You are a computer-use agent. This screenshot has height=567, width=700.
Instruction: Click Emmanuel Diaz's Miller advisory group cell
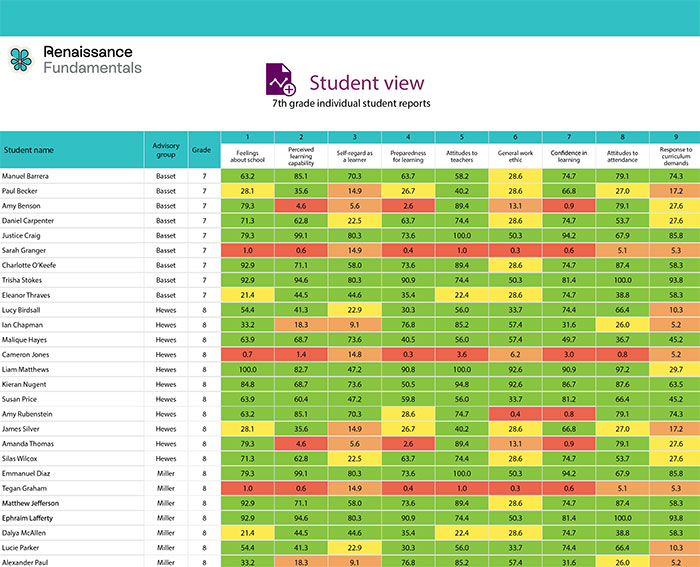pos(166,474)
